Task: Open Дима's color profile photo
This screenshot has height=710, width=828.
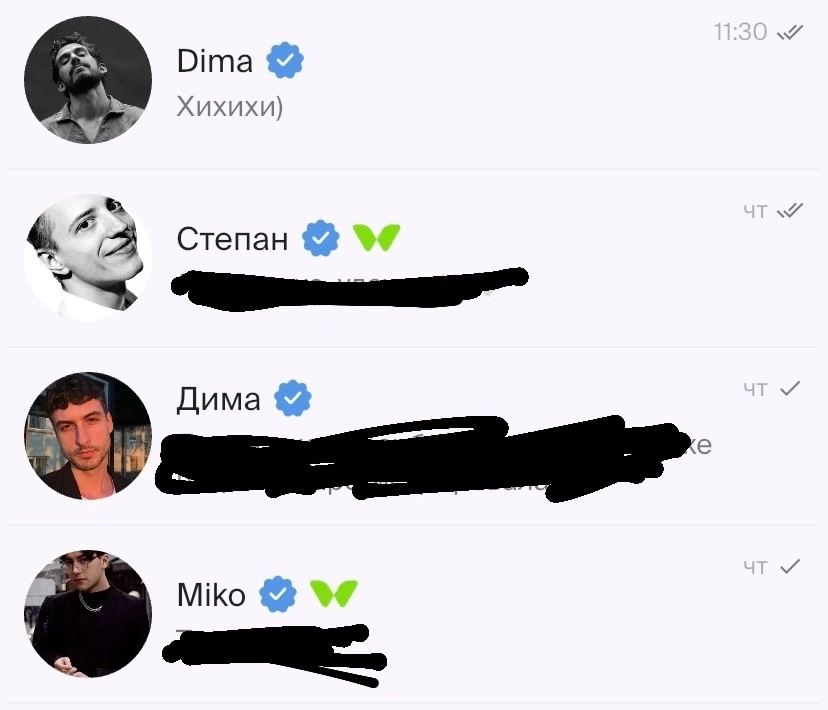Action: [x=88, y=436]
